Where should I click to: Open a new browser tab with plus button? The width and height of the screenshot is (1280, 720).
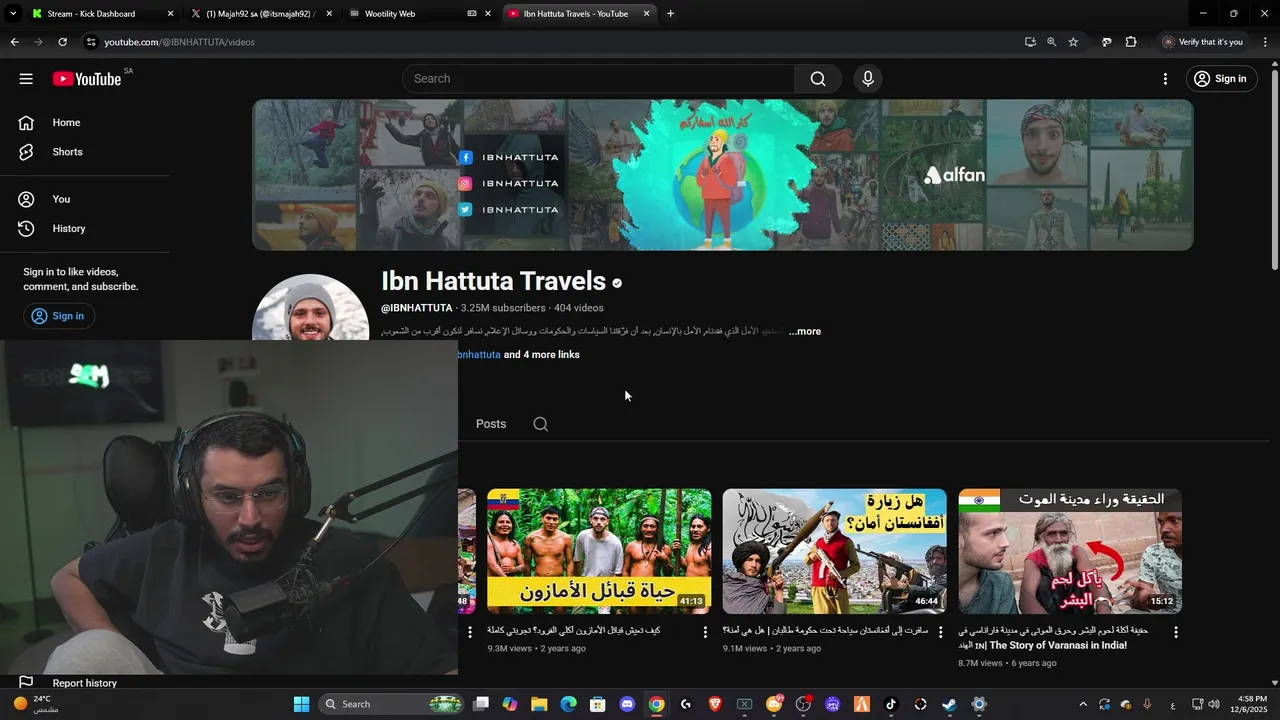tap(670, 14)
